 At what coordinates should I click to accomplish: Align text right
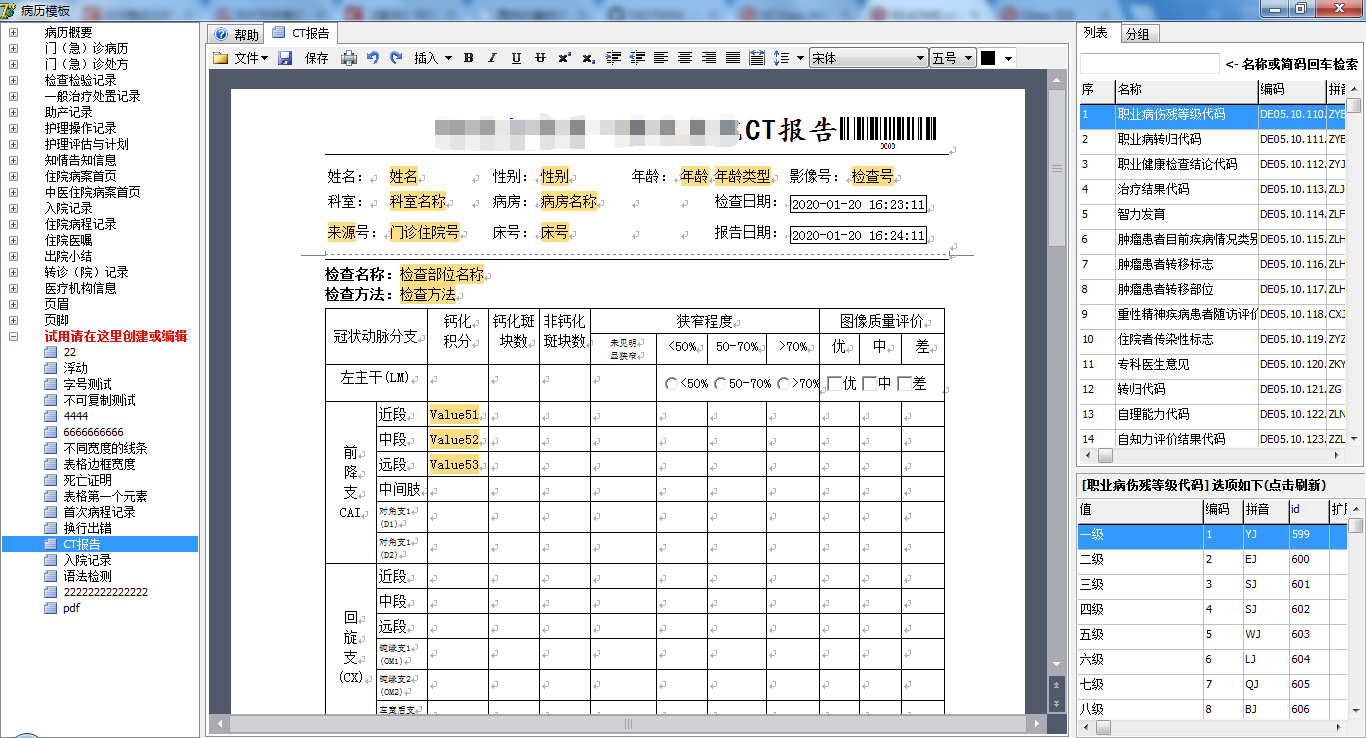[709, 58]
